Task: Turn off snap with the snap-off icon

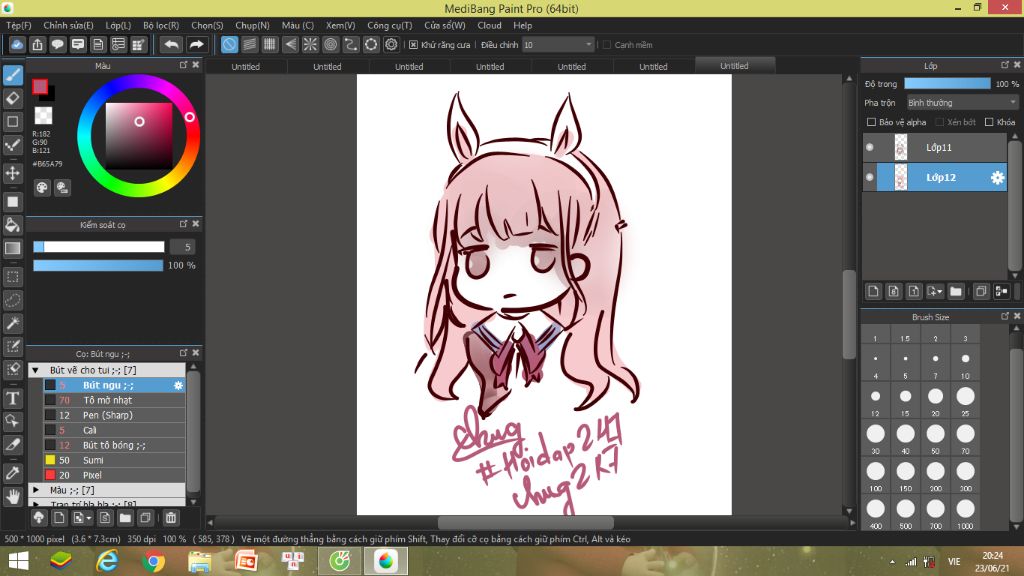Action: click(x=229, y=44)
